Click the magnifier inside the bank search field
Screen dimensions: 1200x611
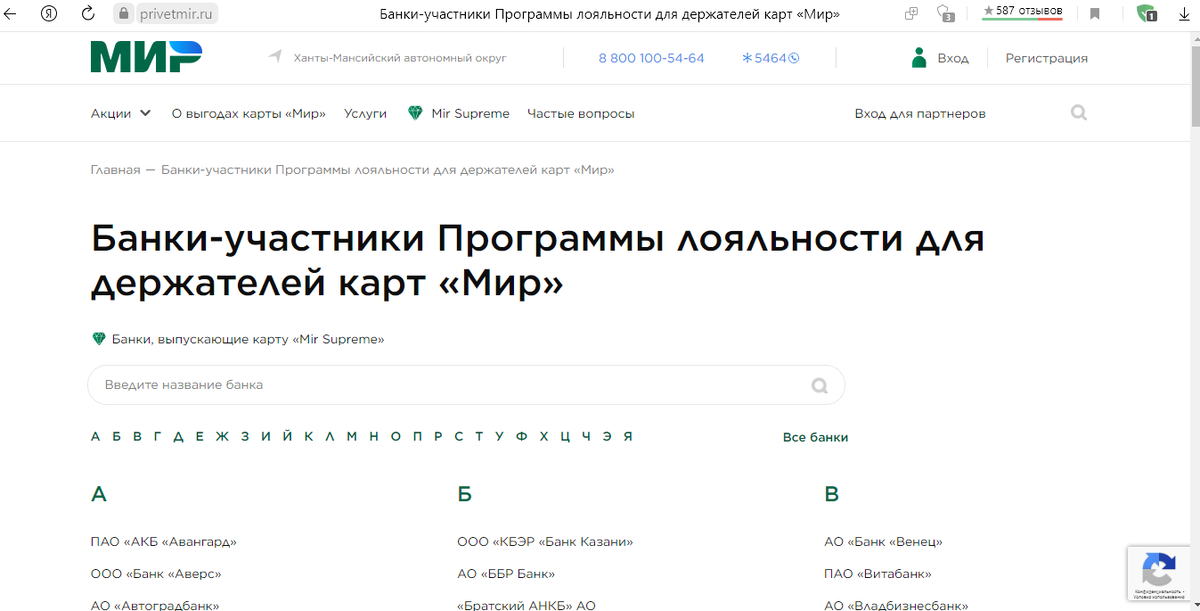(818, 385)
